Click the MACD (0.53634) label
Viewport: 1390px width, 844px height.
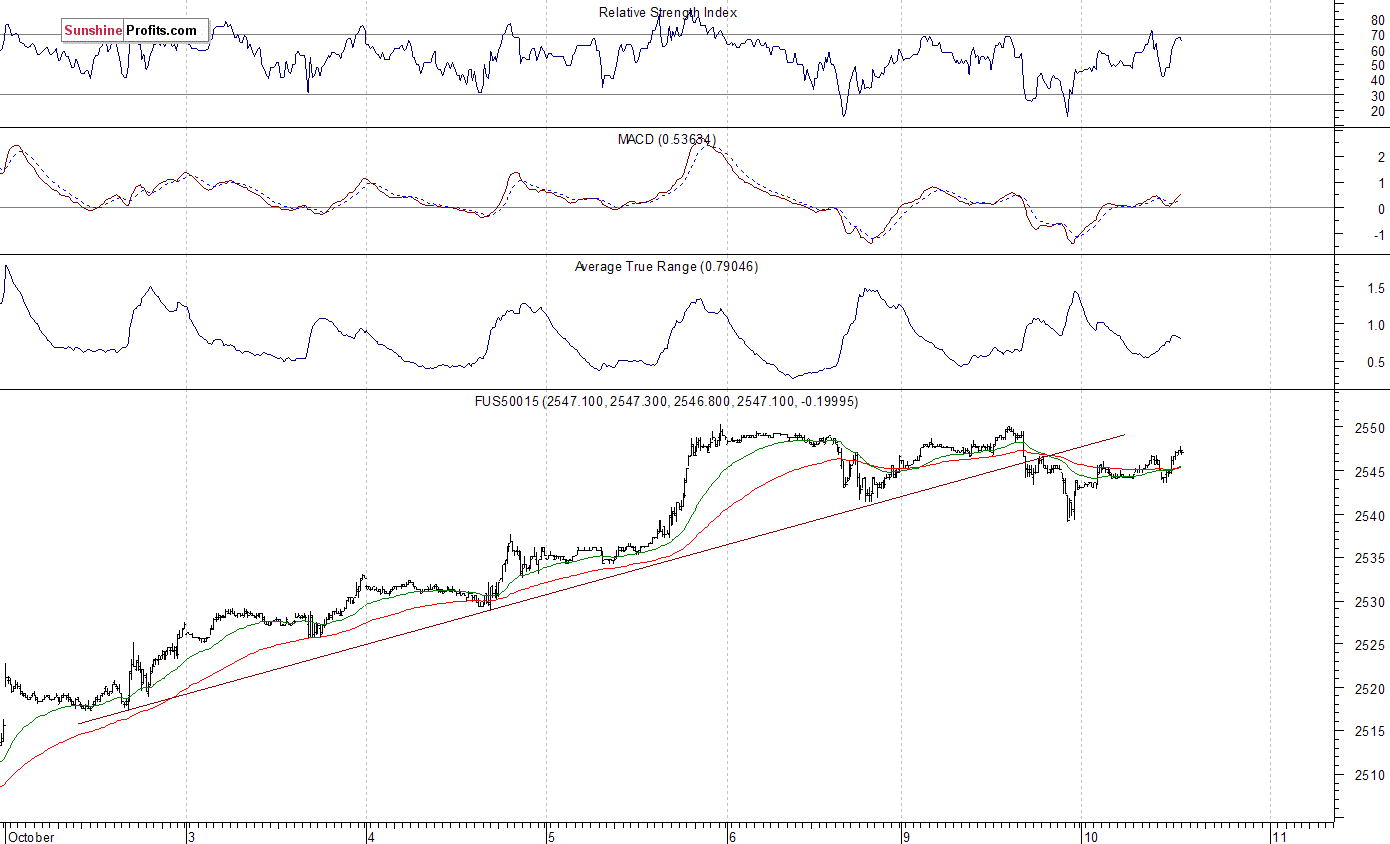(x=667, y=139)
